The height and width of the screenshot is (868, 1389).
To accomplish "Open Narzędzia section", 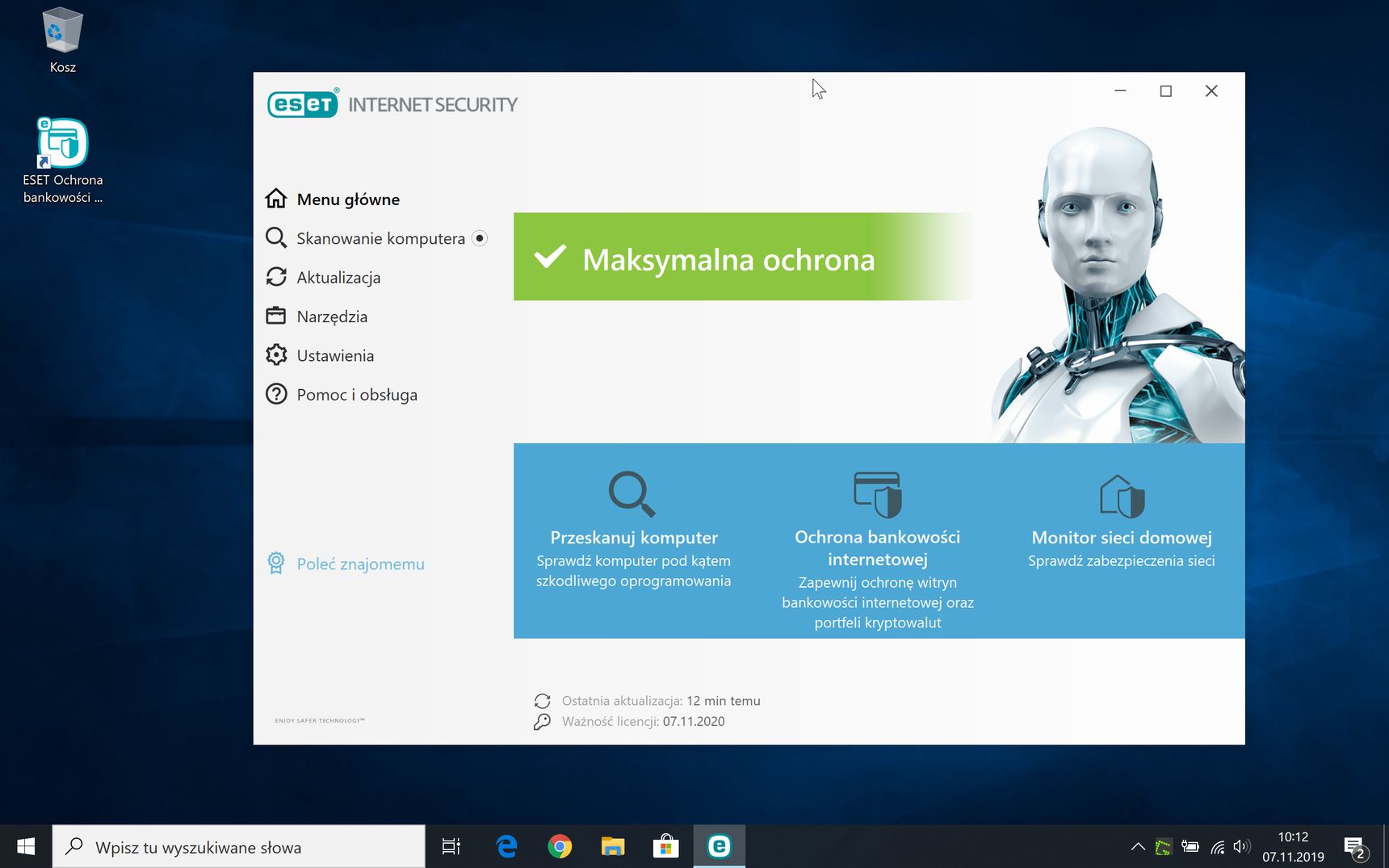I will tap(317, 317).
